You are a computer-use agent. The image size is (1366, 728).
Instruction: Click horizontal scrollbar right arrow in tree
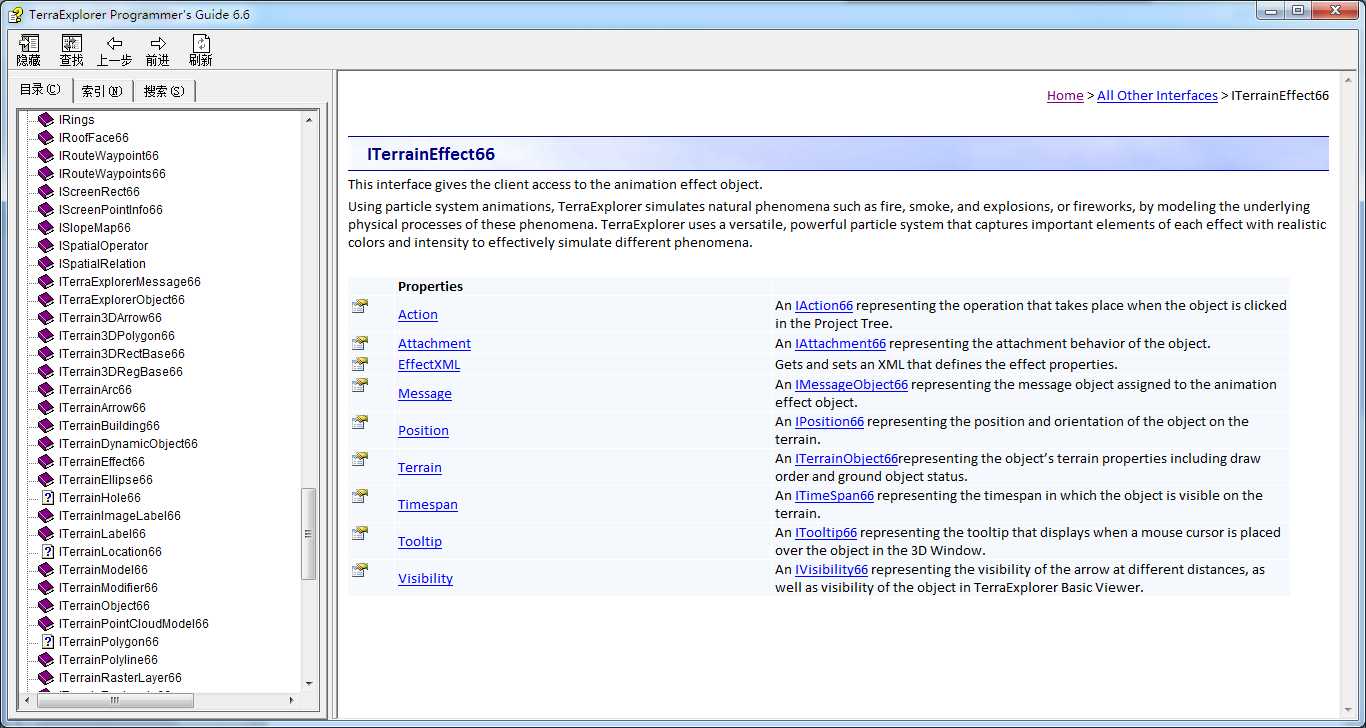pos(291,700)
